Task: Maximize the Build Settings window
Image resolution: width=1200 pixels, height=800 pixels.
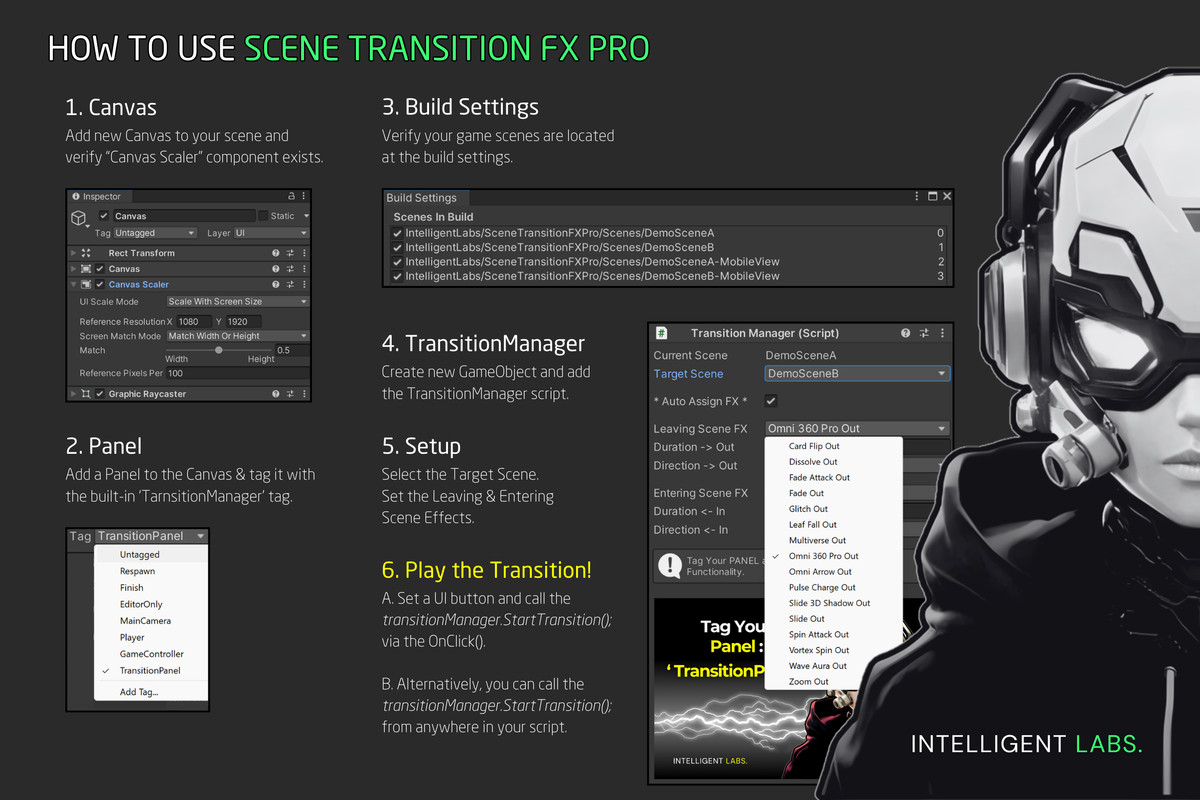Action: pos(932,197)
